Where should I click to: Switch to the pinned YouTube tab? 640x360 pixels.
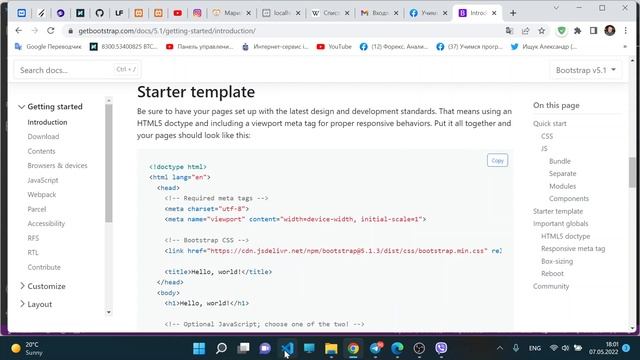click(178, 13)
